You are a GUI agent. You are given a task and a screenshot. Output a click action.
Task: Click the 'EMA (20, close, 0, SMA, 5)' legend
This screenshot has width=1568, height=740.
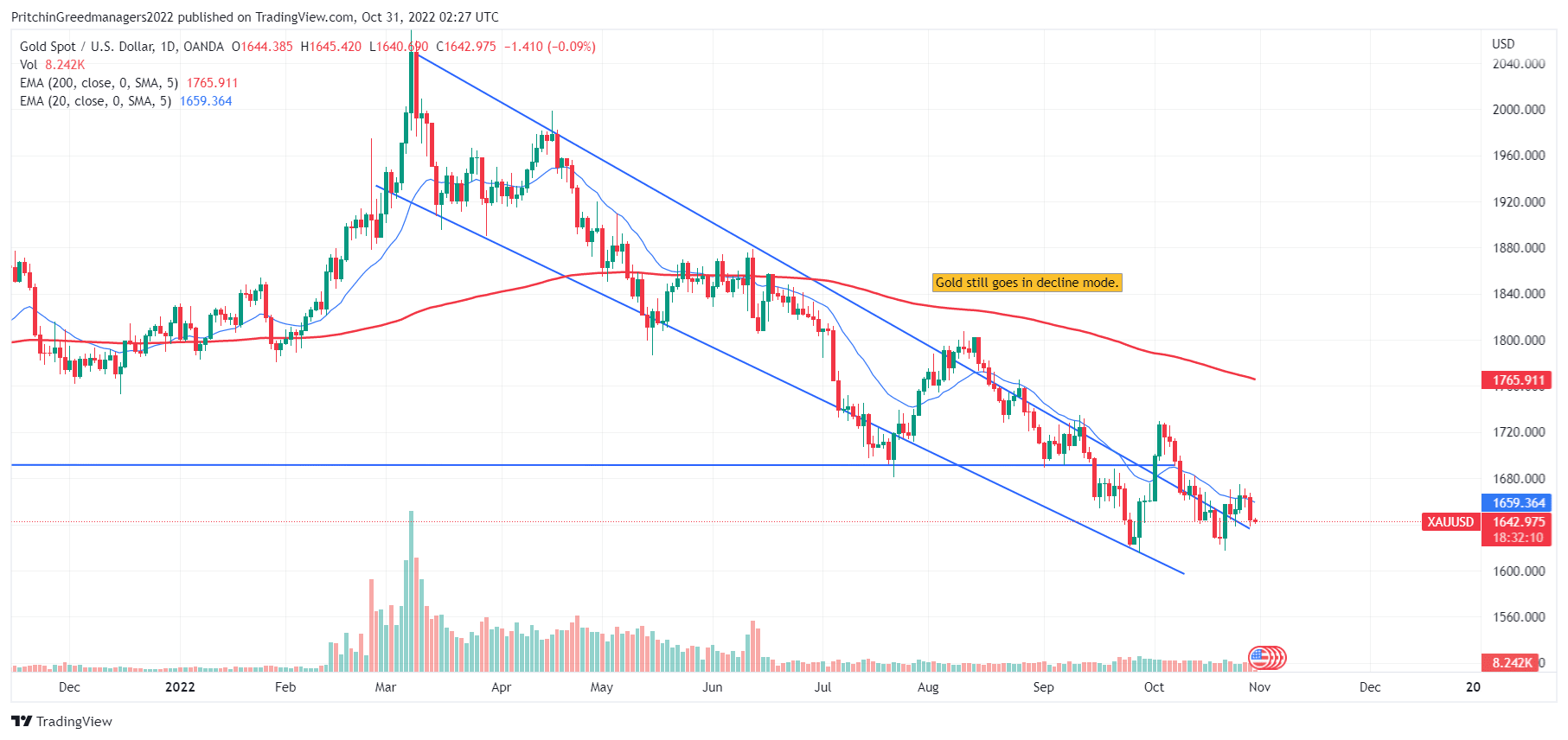95,101
